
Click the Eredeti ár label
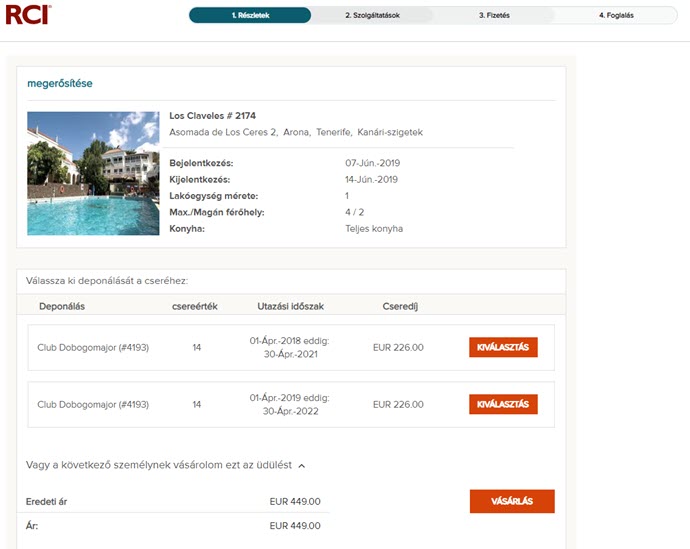tap(46, 501)
